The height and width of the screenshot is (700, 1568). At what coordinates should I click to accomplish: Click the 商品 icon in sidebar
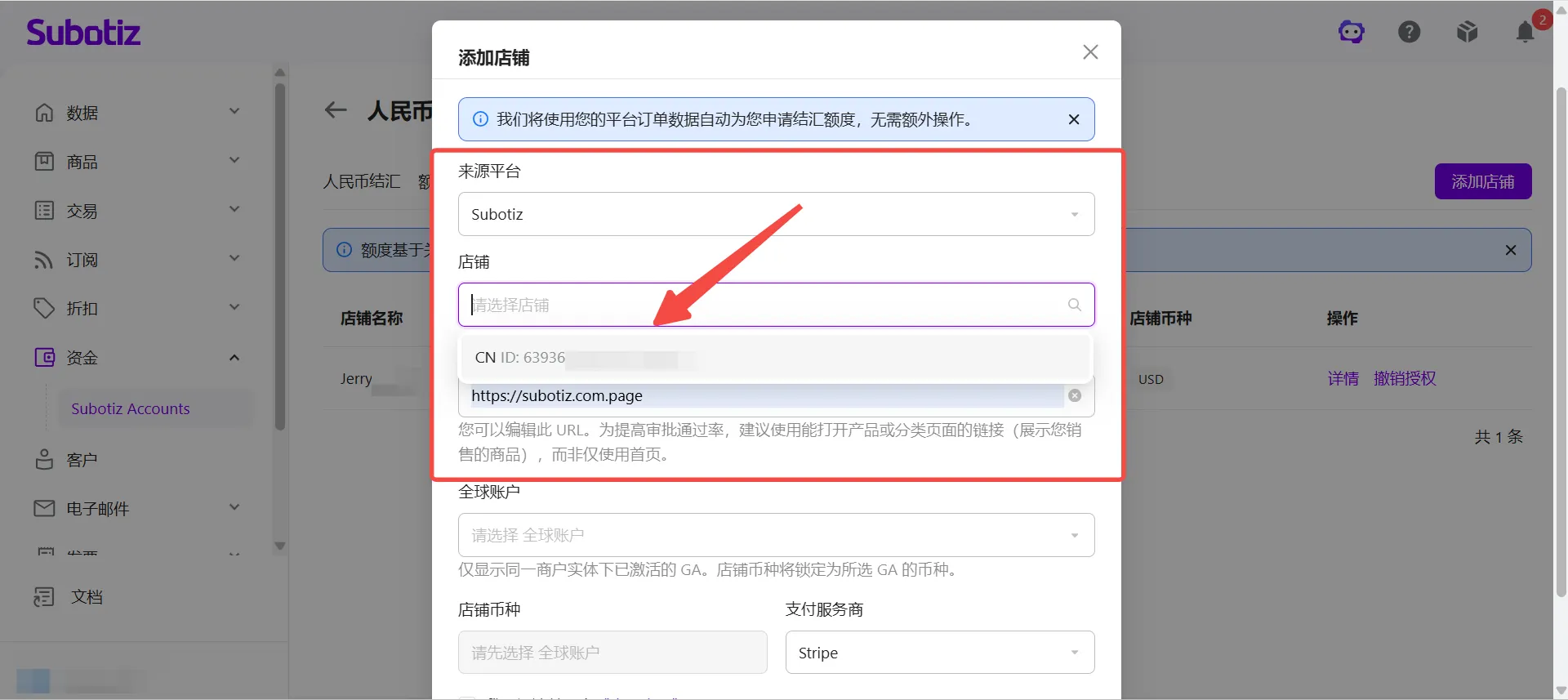tap(44, 162)
